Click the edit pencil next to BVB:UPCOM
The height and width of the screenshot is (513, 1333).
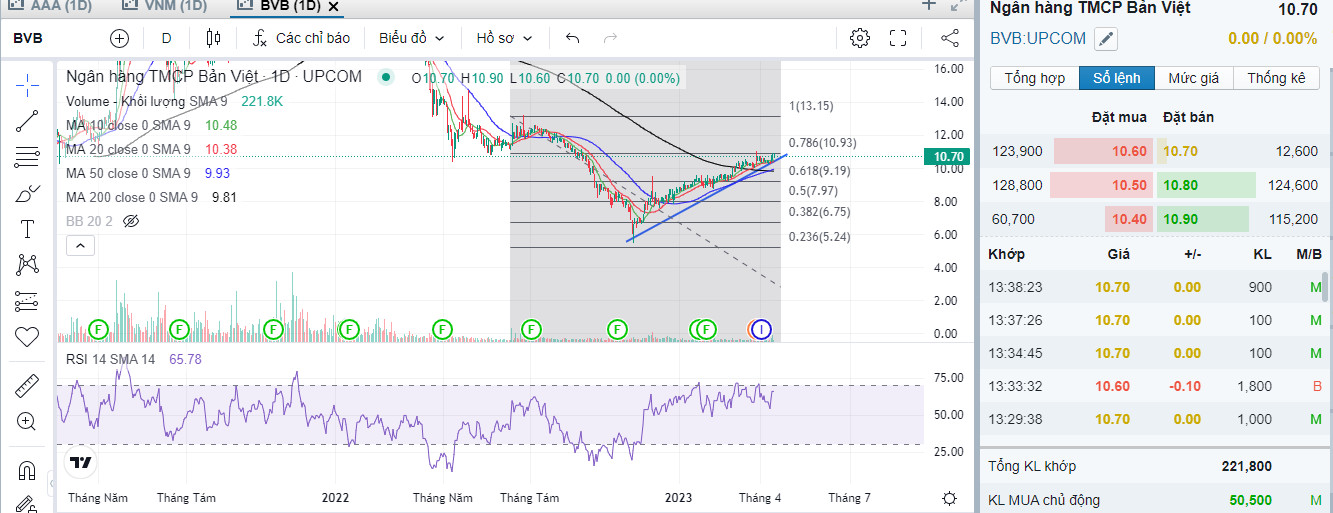(x=1105, y=39)
